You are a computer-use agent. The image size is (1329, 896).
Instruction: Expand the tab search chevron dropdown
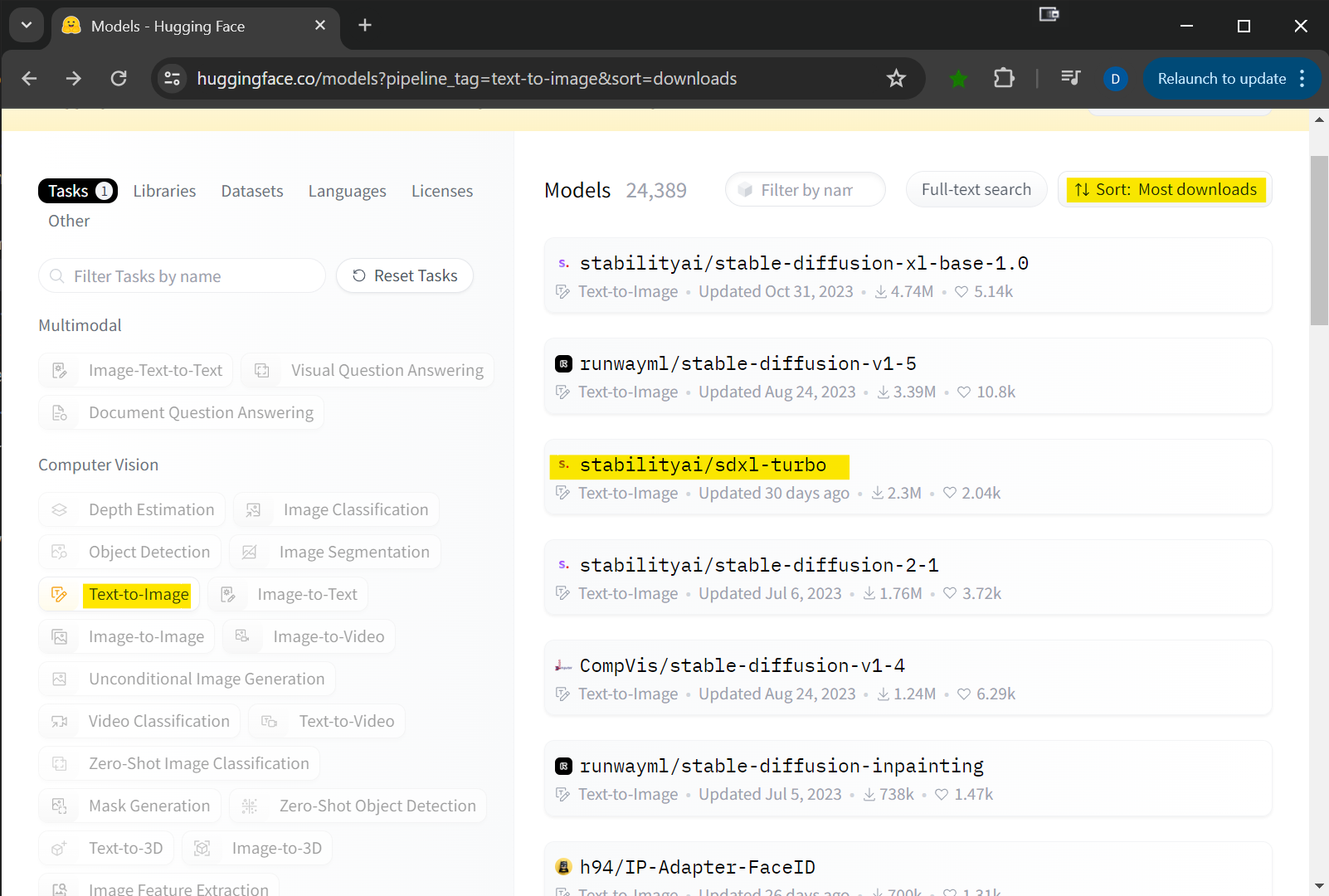tap(27, 26)
